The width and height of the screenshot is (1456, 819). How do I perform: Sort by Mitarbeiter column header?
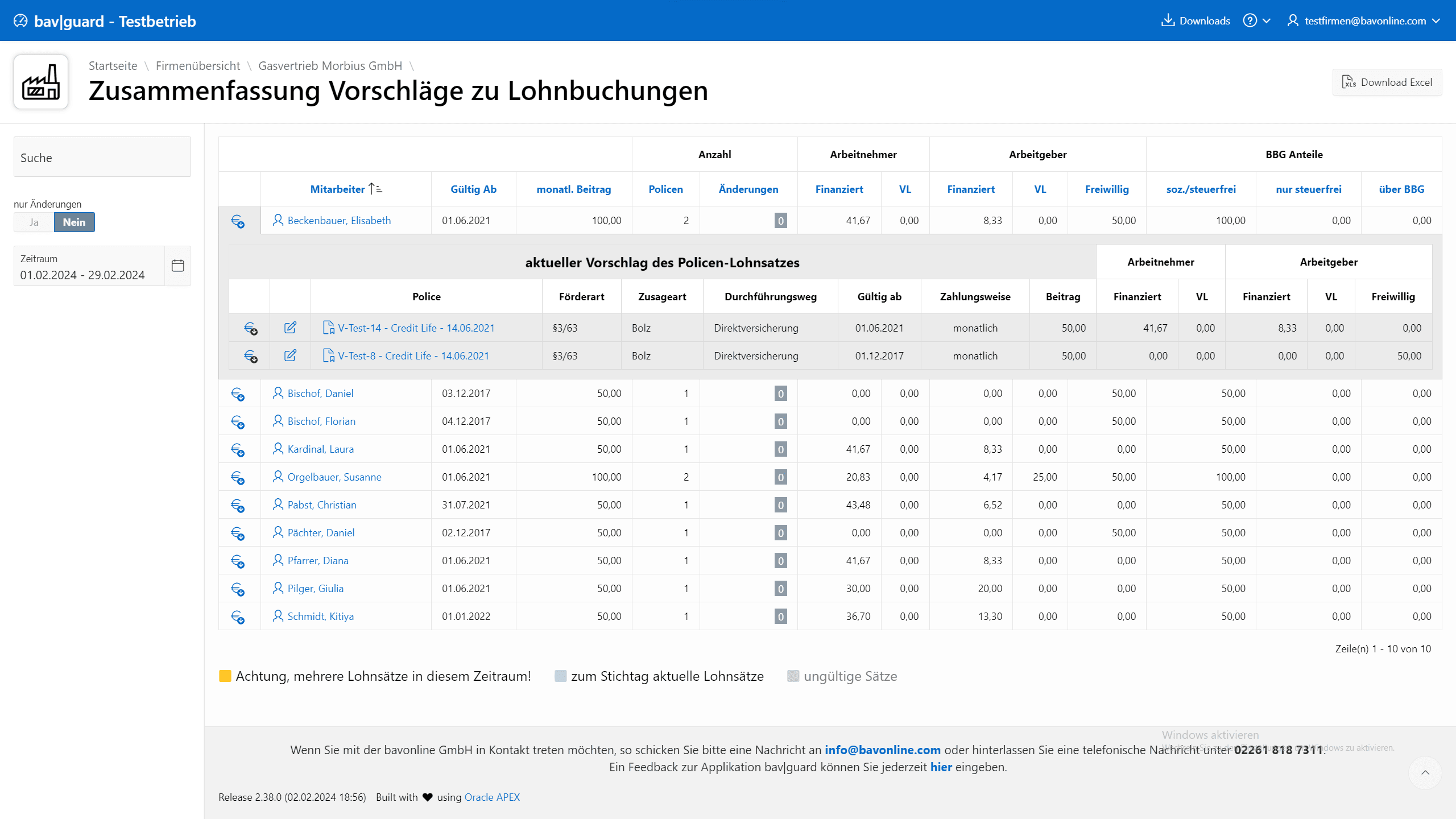coord(337,189)
